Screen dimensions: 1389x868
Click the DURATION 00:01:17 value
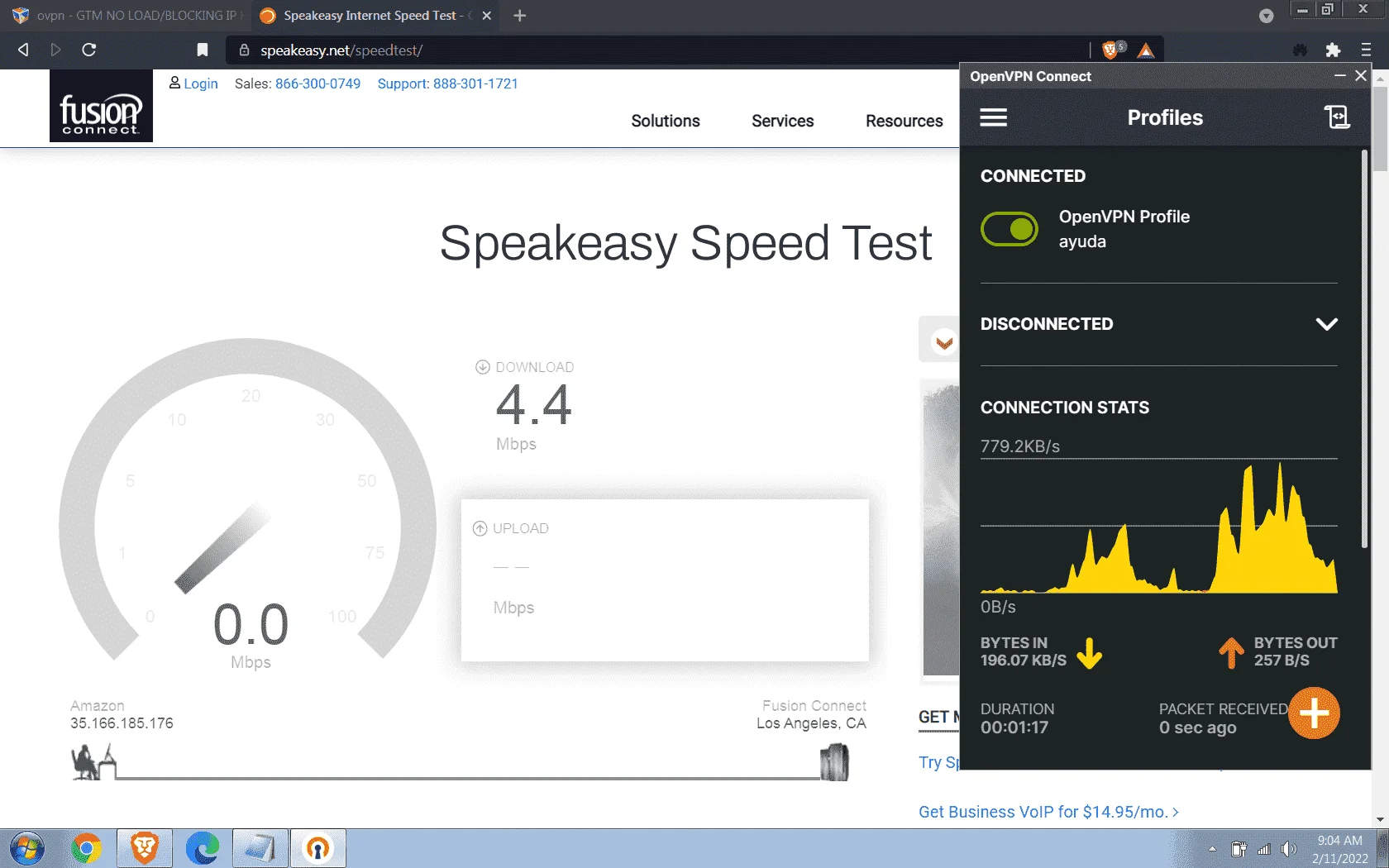(1014, 727)
